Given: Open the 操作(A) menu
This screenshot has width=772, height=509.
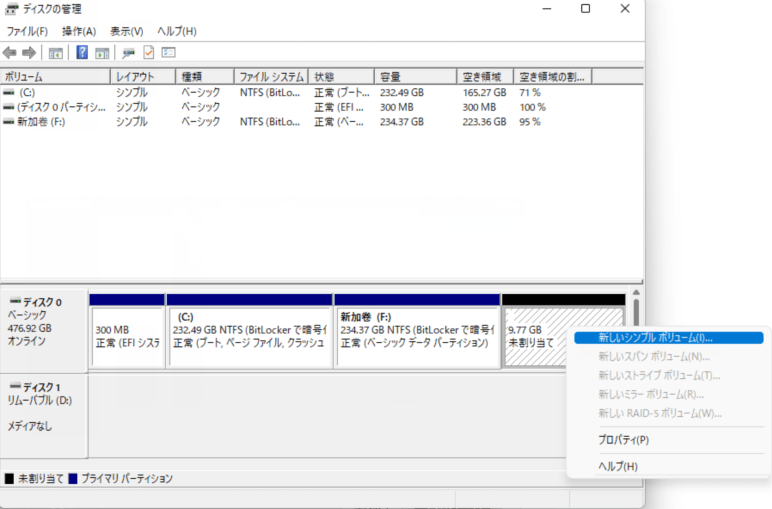Looking at the screenshot, I should click(x=79, y=31).
